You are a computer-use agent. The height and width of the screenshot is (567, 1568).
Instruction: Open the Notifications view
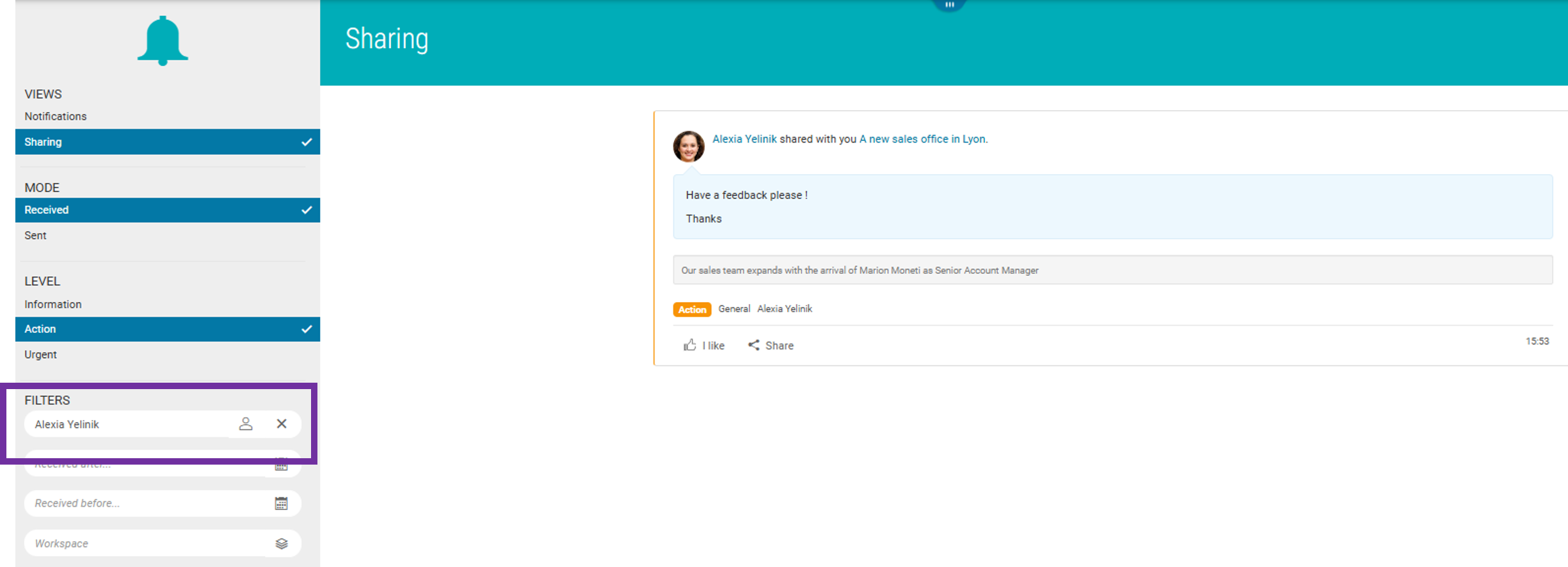click(55, 116)
